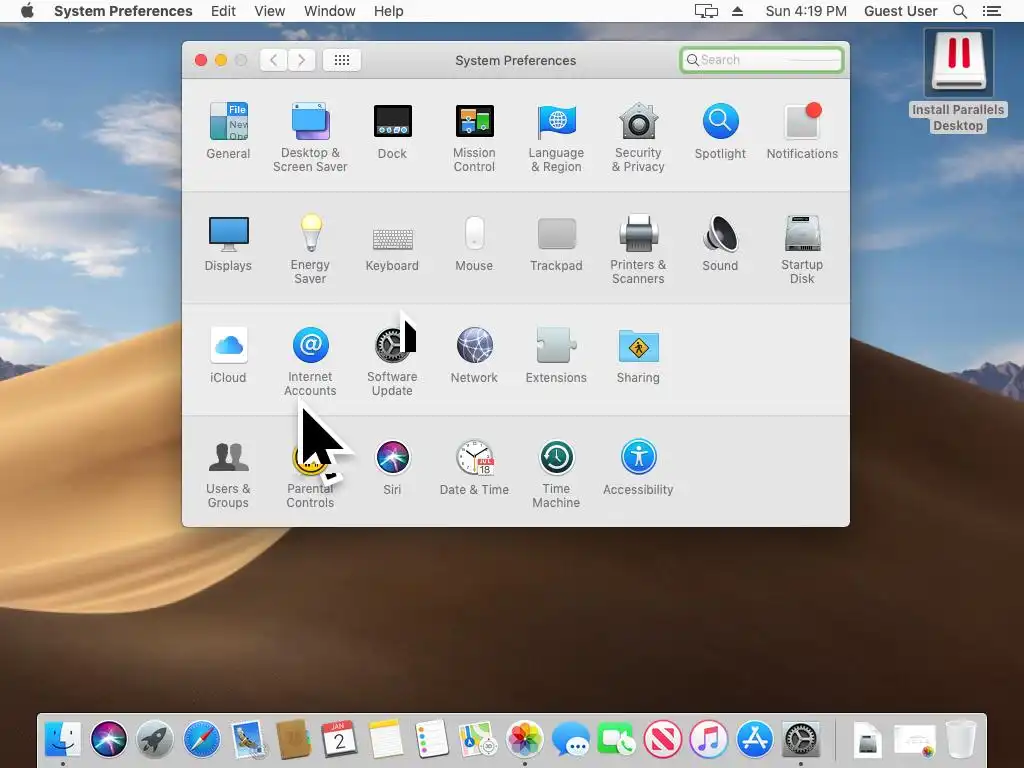Open Reminders from the Dock
1024x768 pixels.
(x=432, y=739)
